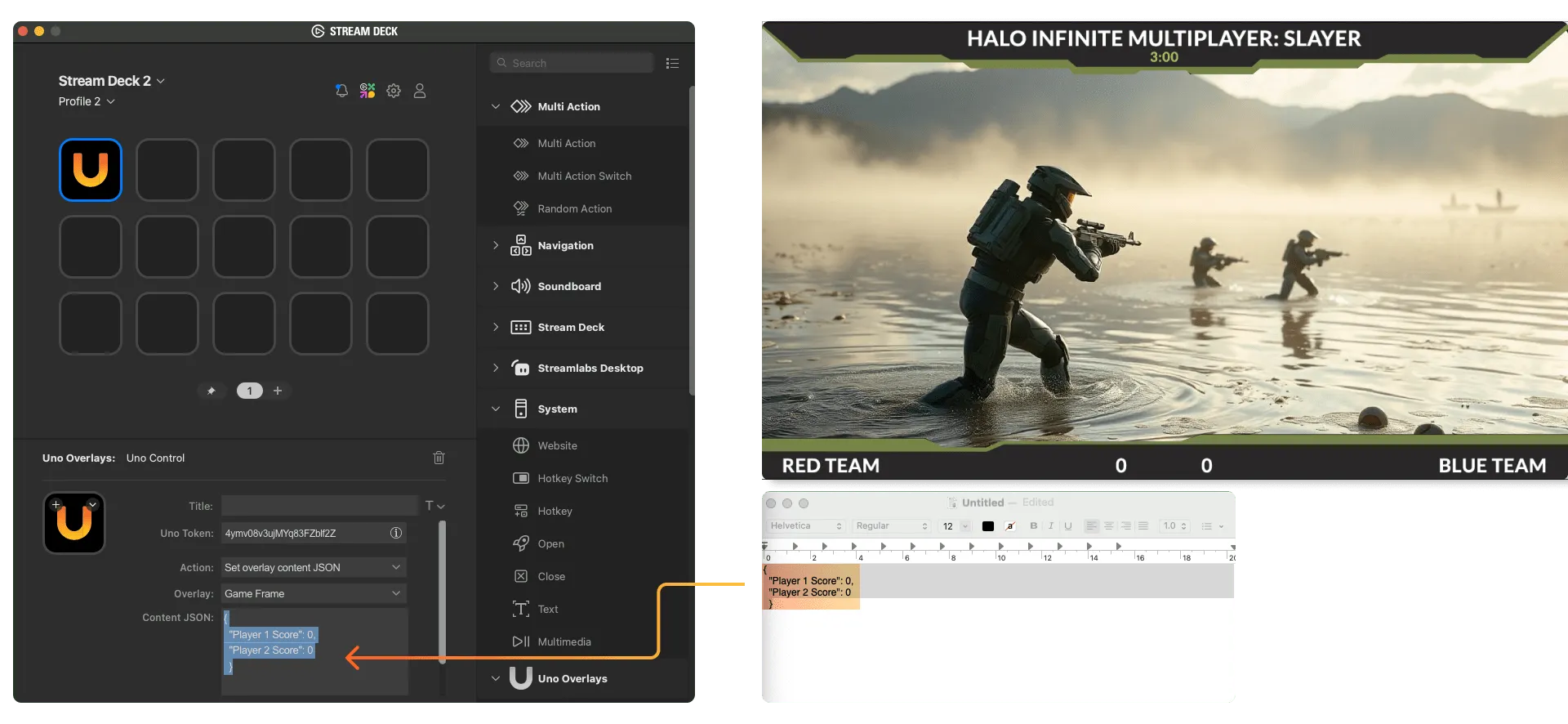Image resolution: width=1568 pixels, height=724 pixels.
Task: Open the notifications bell icon
Action: pyautogui.click(x=341, y=91)
